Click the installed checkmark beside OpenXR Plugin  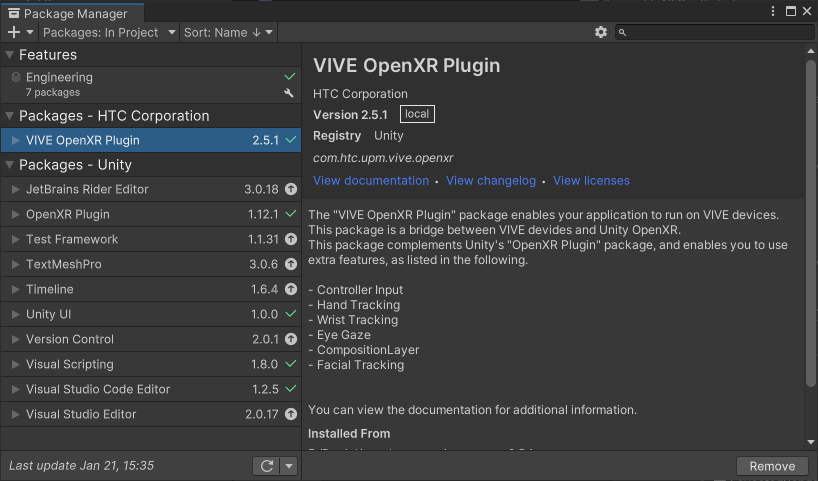291,214
